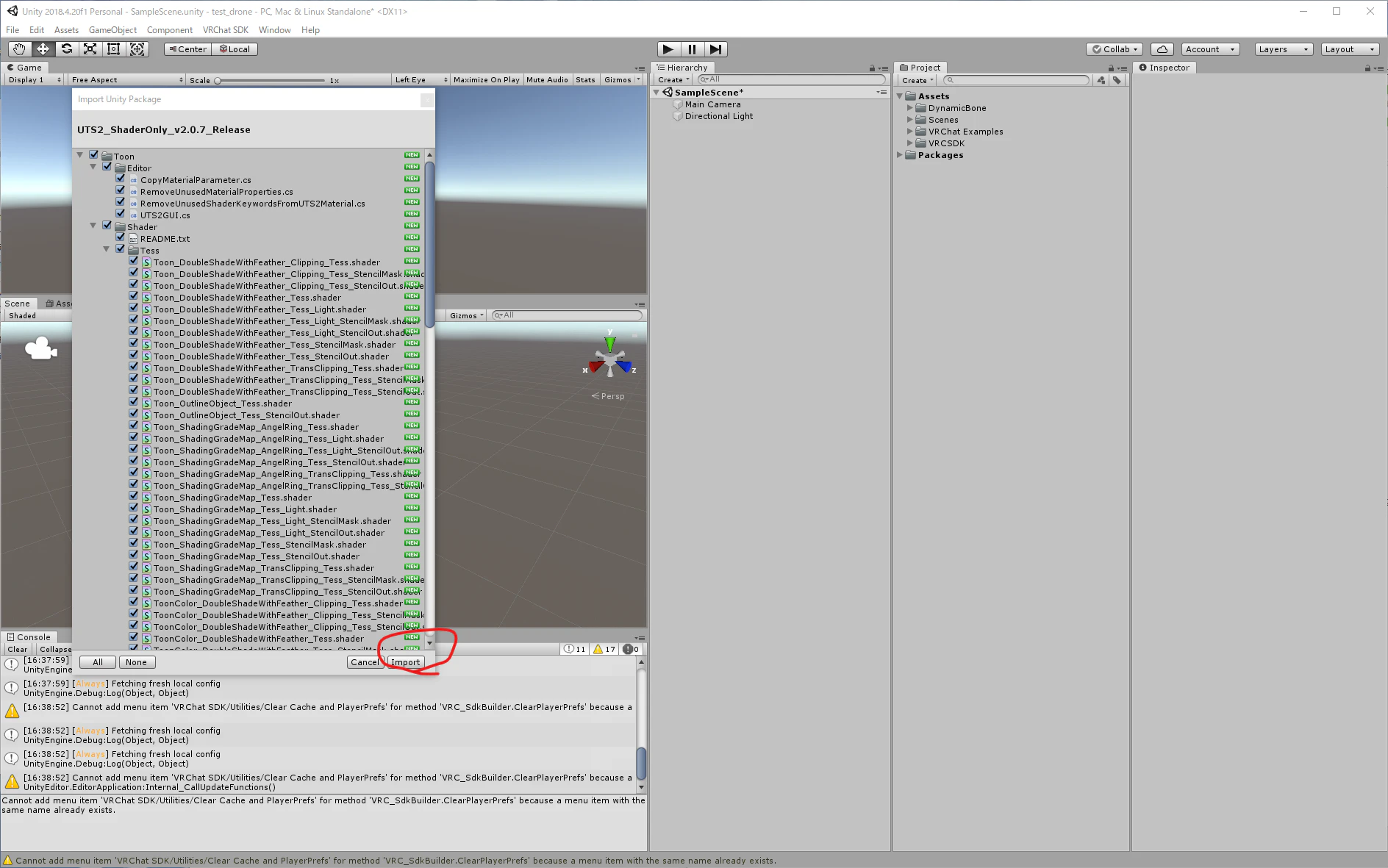Viewport: 1388px width, 868px height.
Task: Toggle error messages count in the Console
Action: click(632, 649)
